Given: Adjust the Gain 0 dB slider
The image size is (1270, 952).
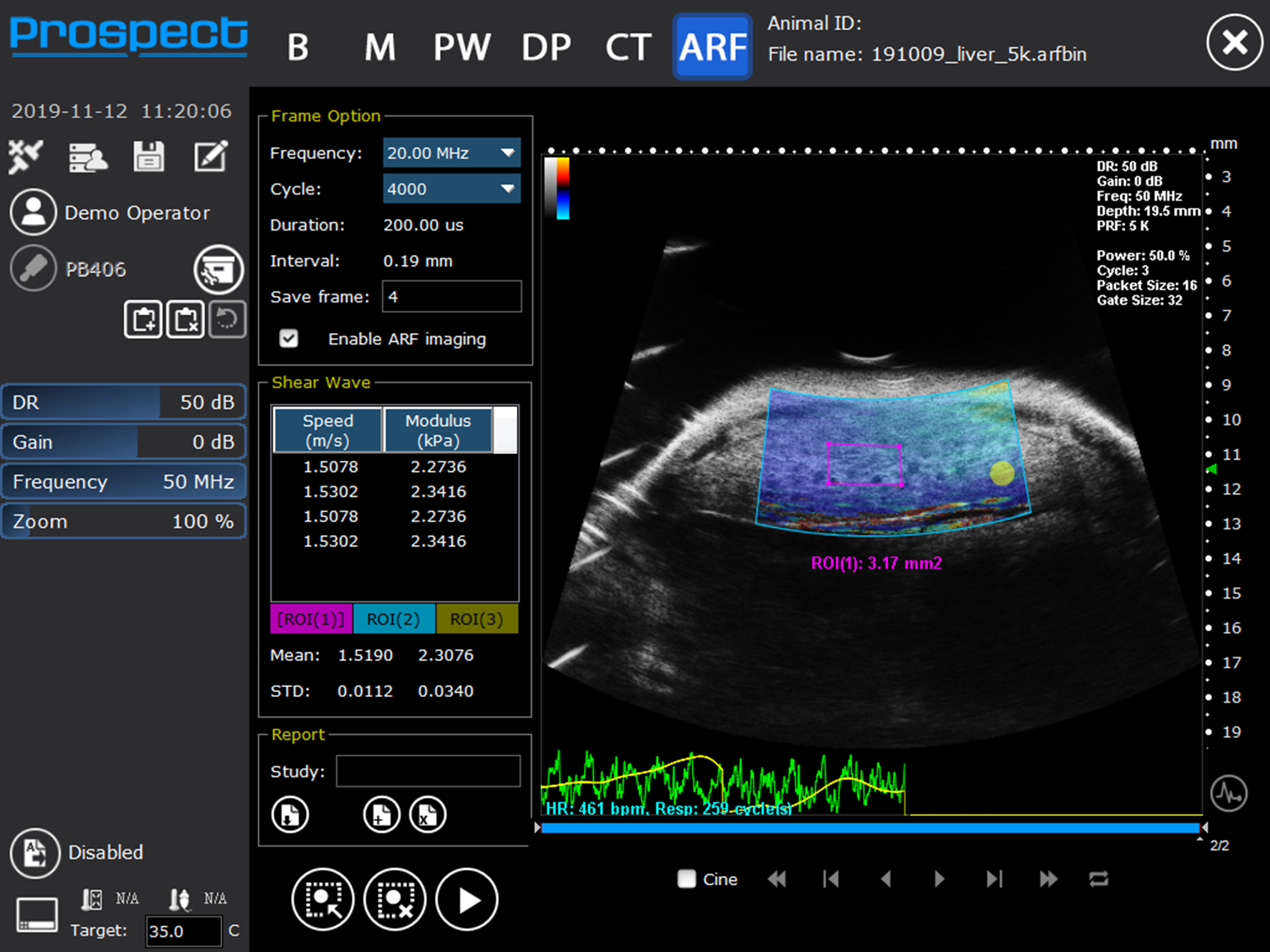Looking at the screenshot, I should 123,442.
